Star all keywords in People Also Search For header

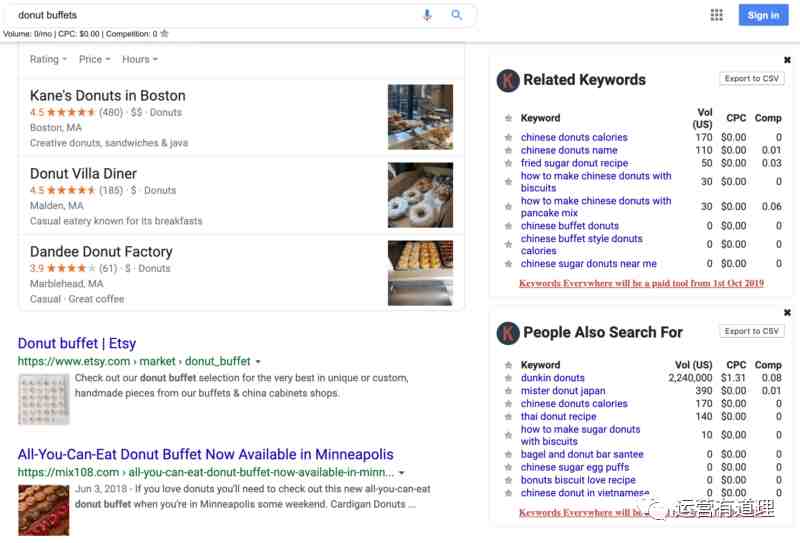[x=508, y=365]
